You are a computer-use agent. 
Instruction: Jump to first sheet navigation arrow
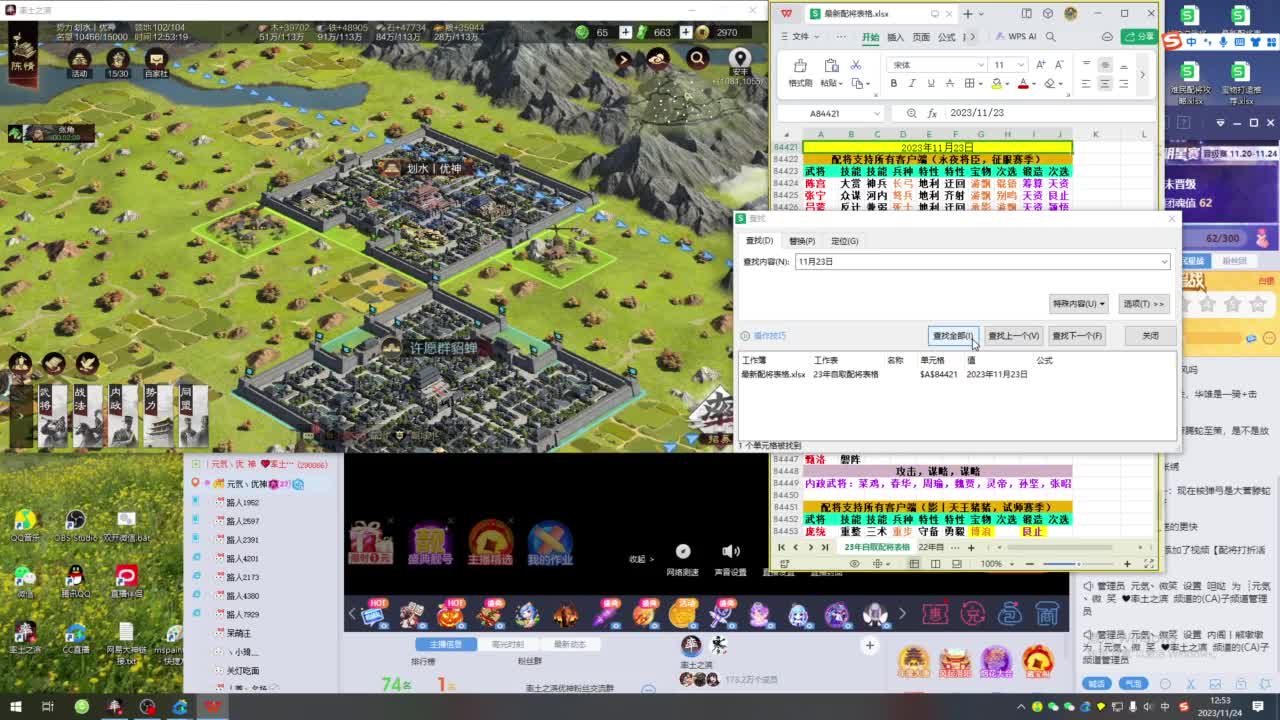point(782,547)
